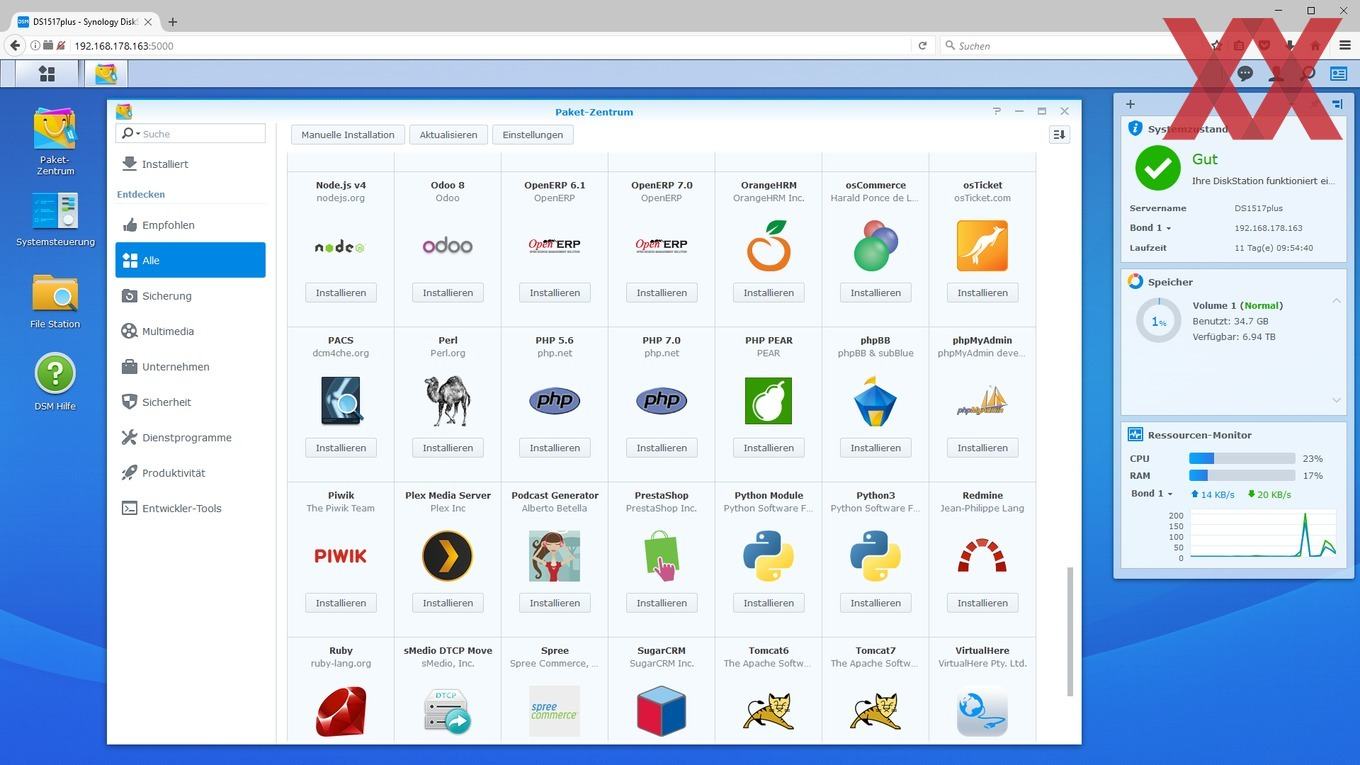
Task: Open the search options dropdown arrow in Suche
Action: [x=138, y=134]
